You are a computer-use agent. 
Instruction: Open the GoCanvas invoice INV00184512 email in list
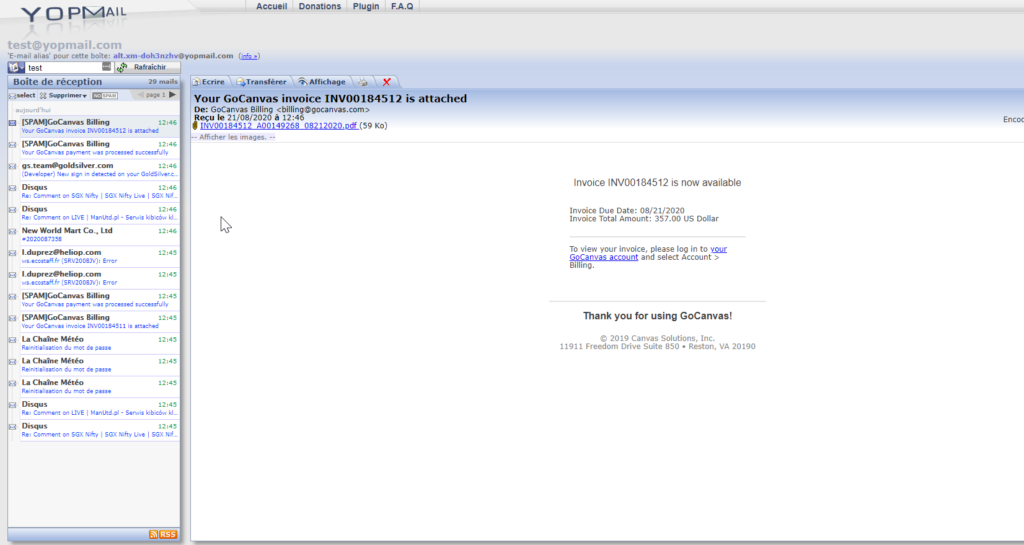point(99,126)
